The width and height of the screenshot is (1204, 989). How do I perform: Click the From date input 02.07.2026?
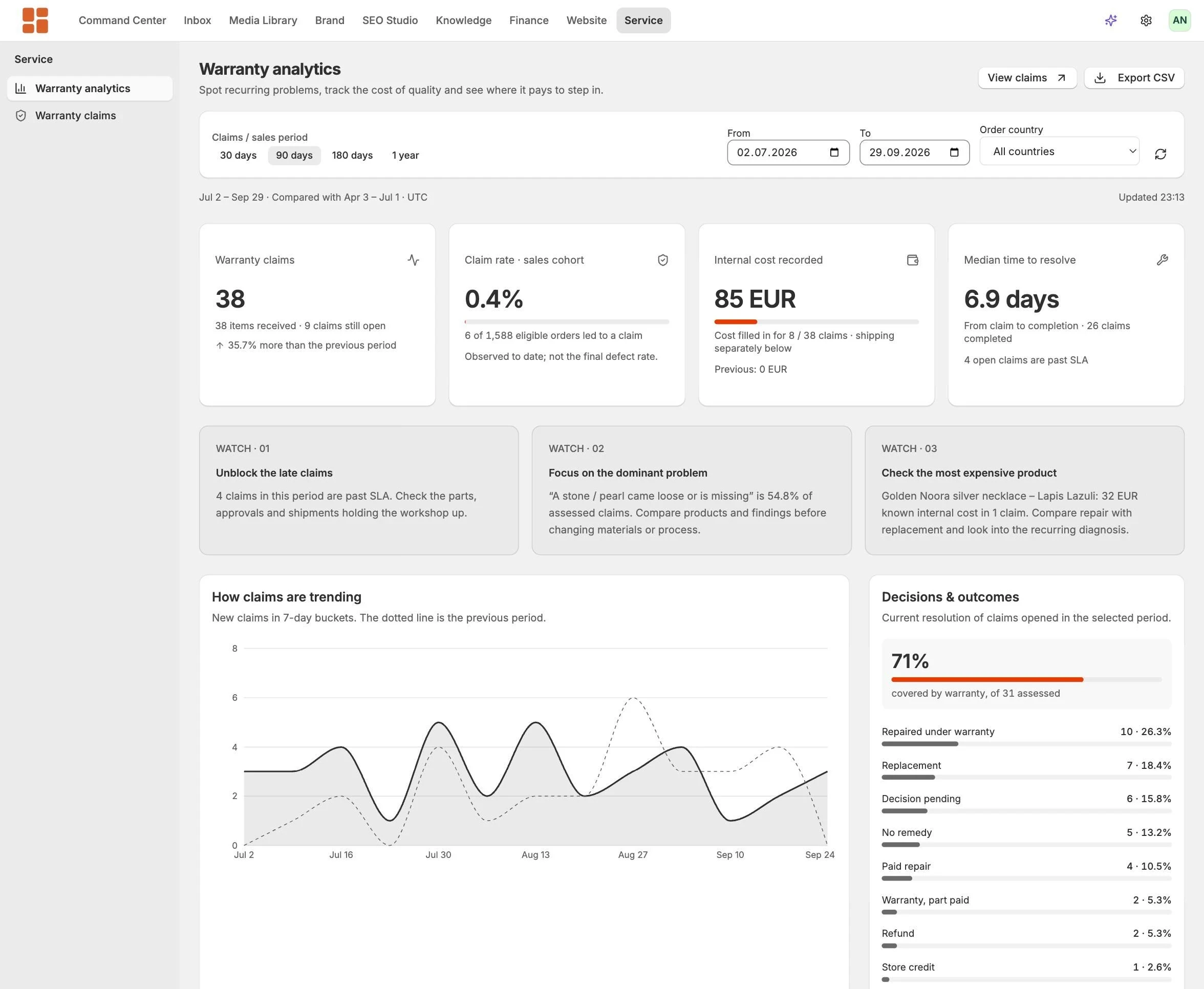(788, 153)
